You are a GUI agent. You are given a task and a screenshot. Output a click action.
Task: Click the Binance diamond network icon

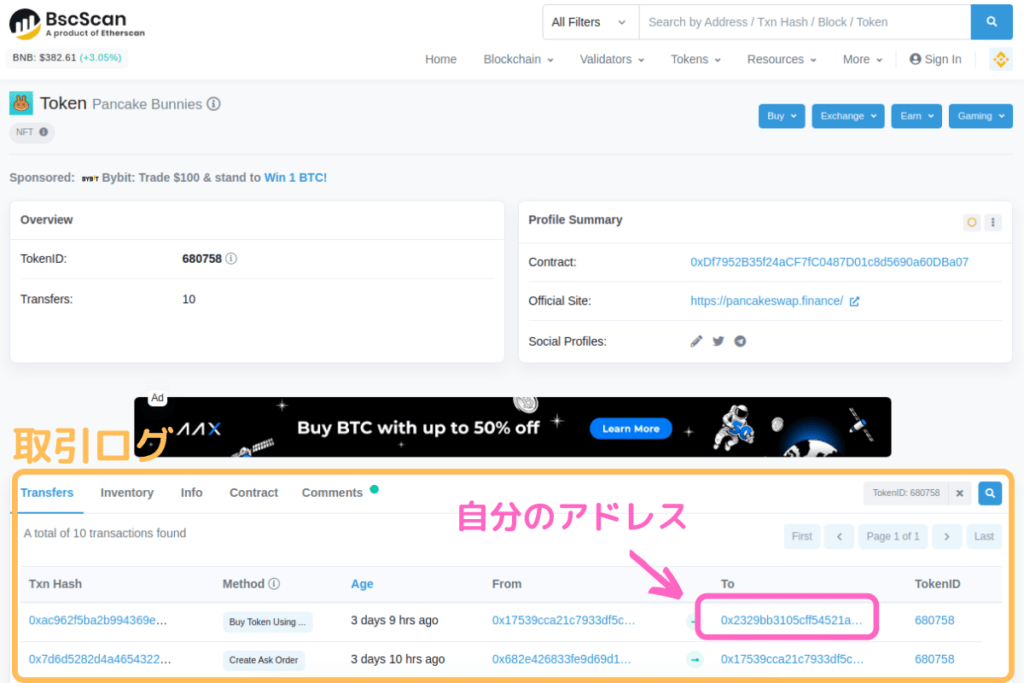coord(1000,59)
